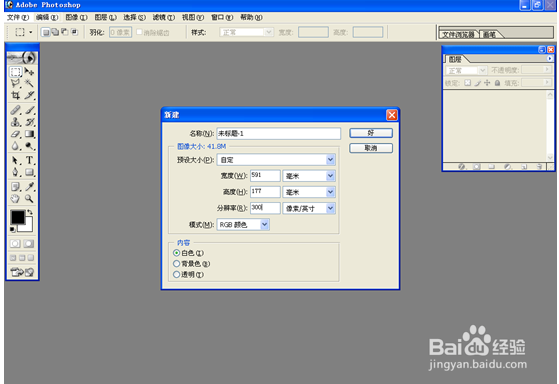
Task: Open the 滤镜 menu
Action: pos(164,17)
